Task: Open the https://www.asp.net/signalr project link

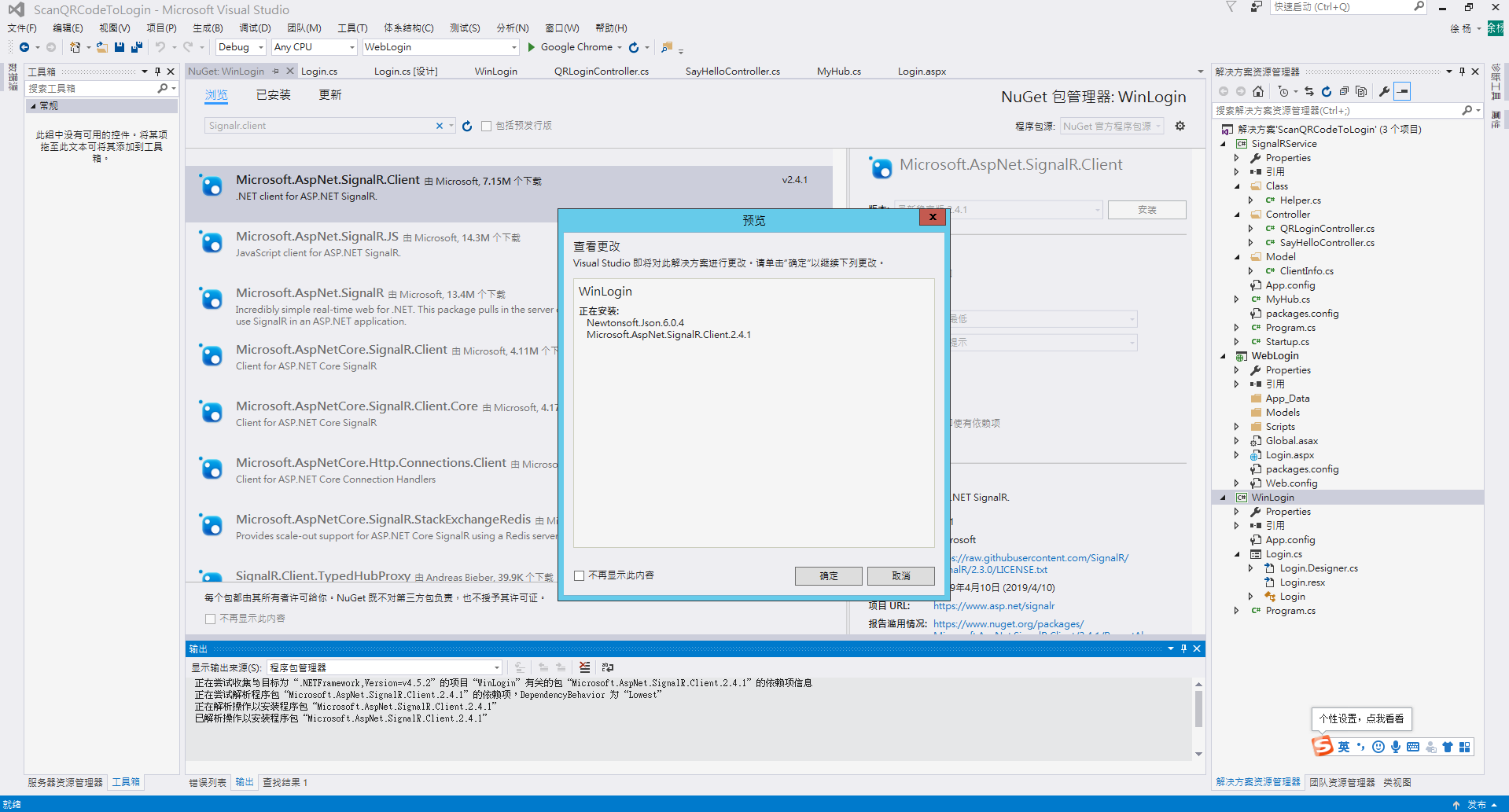Action: coord(994,606)
